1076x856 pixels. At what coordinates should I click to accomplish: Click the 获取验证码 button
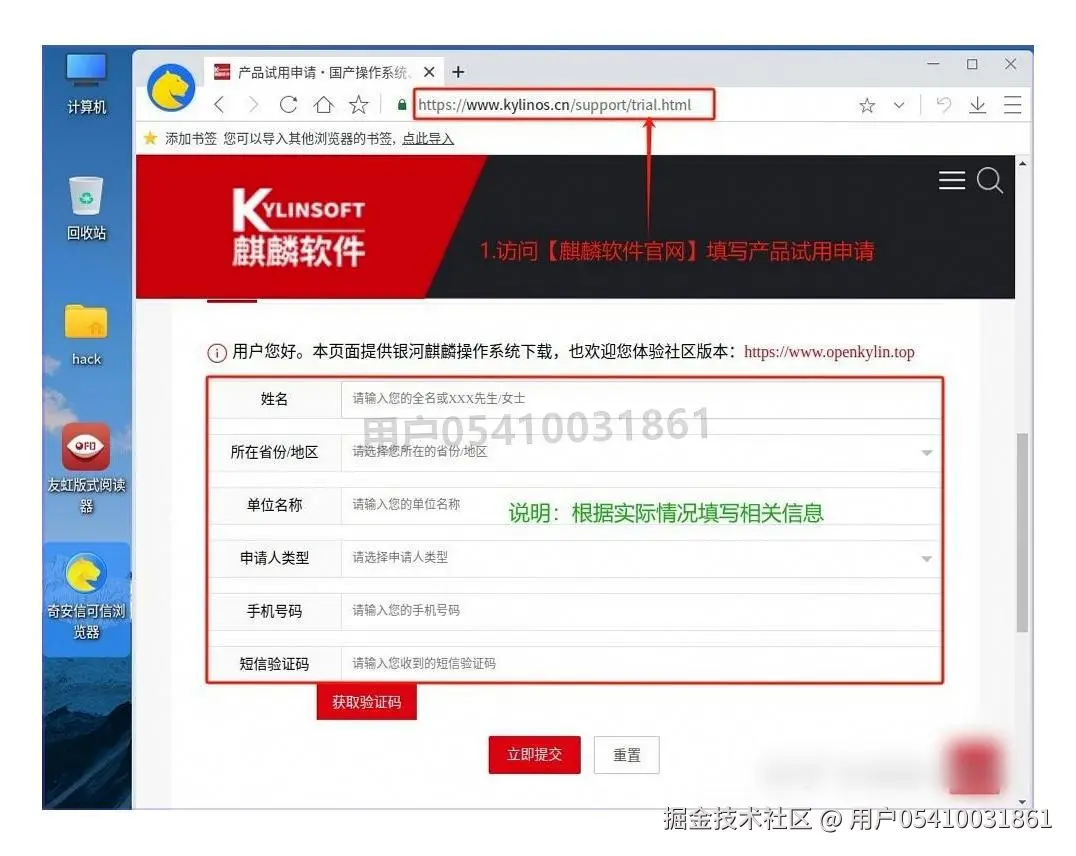point(366,702)
